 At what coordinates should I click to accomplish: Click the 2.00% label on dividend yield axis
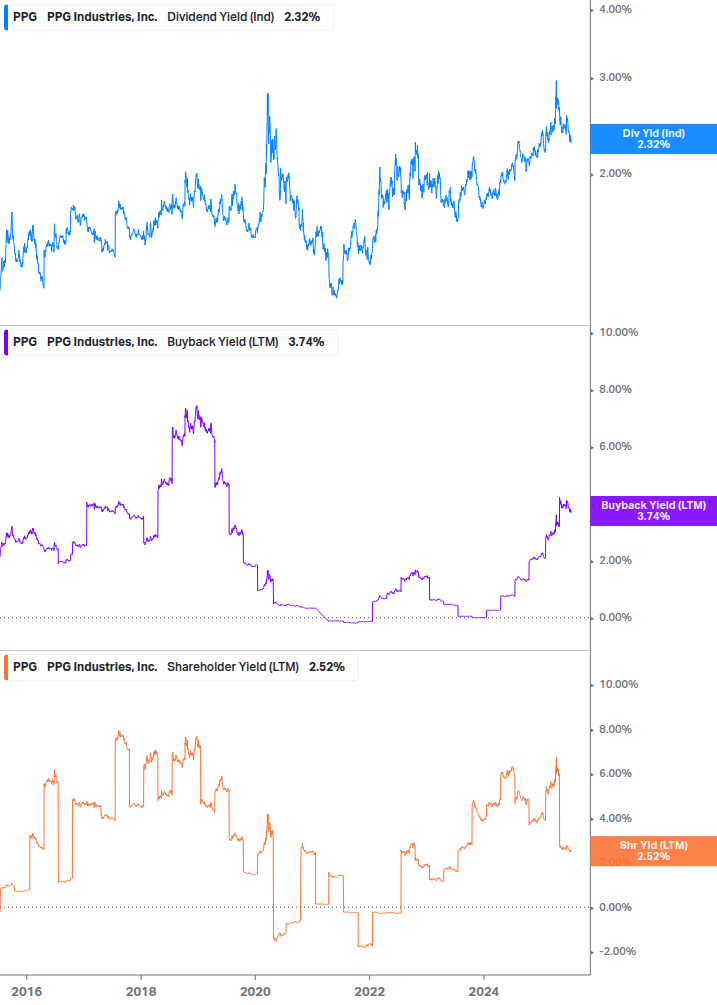click(x=615, y=174)
